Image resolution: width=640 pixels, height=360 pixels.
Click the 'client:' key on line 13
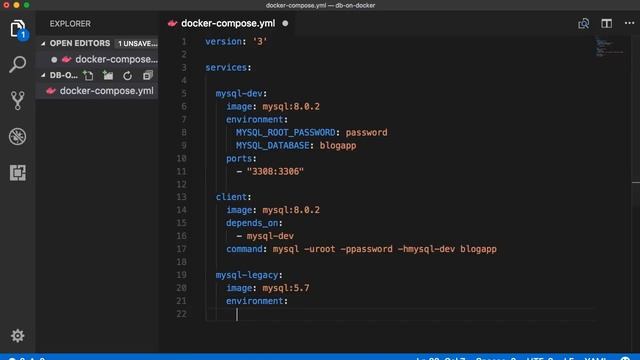233,197
